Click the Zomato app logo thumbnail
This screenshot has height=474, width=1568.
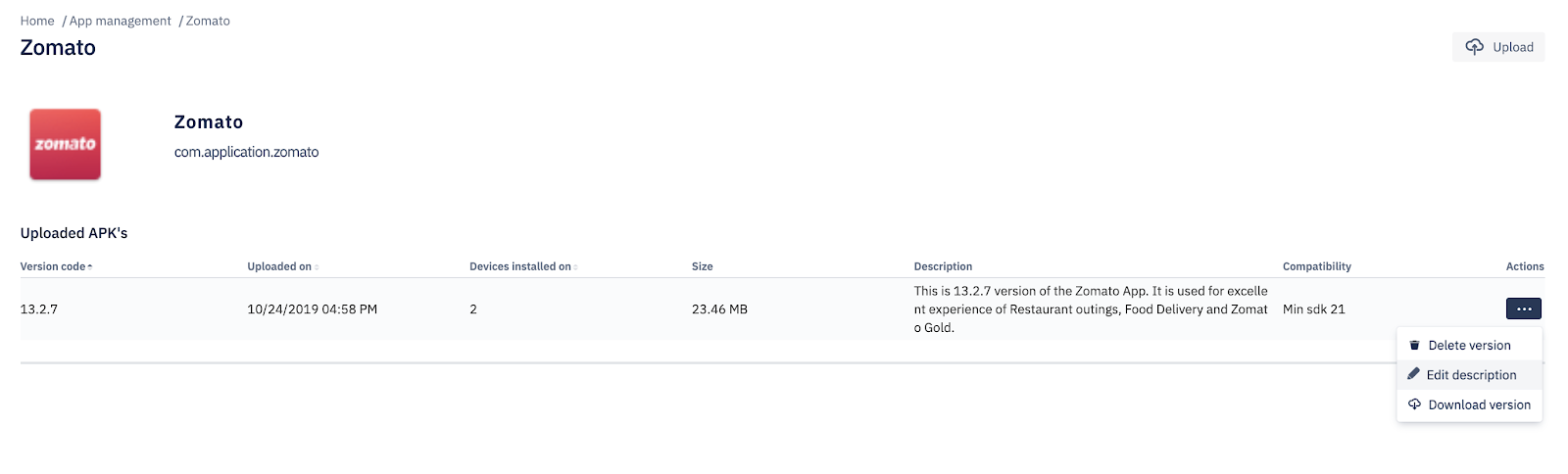pos(65,144)
